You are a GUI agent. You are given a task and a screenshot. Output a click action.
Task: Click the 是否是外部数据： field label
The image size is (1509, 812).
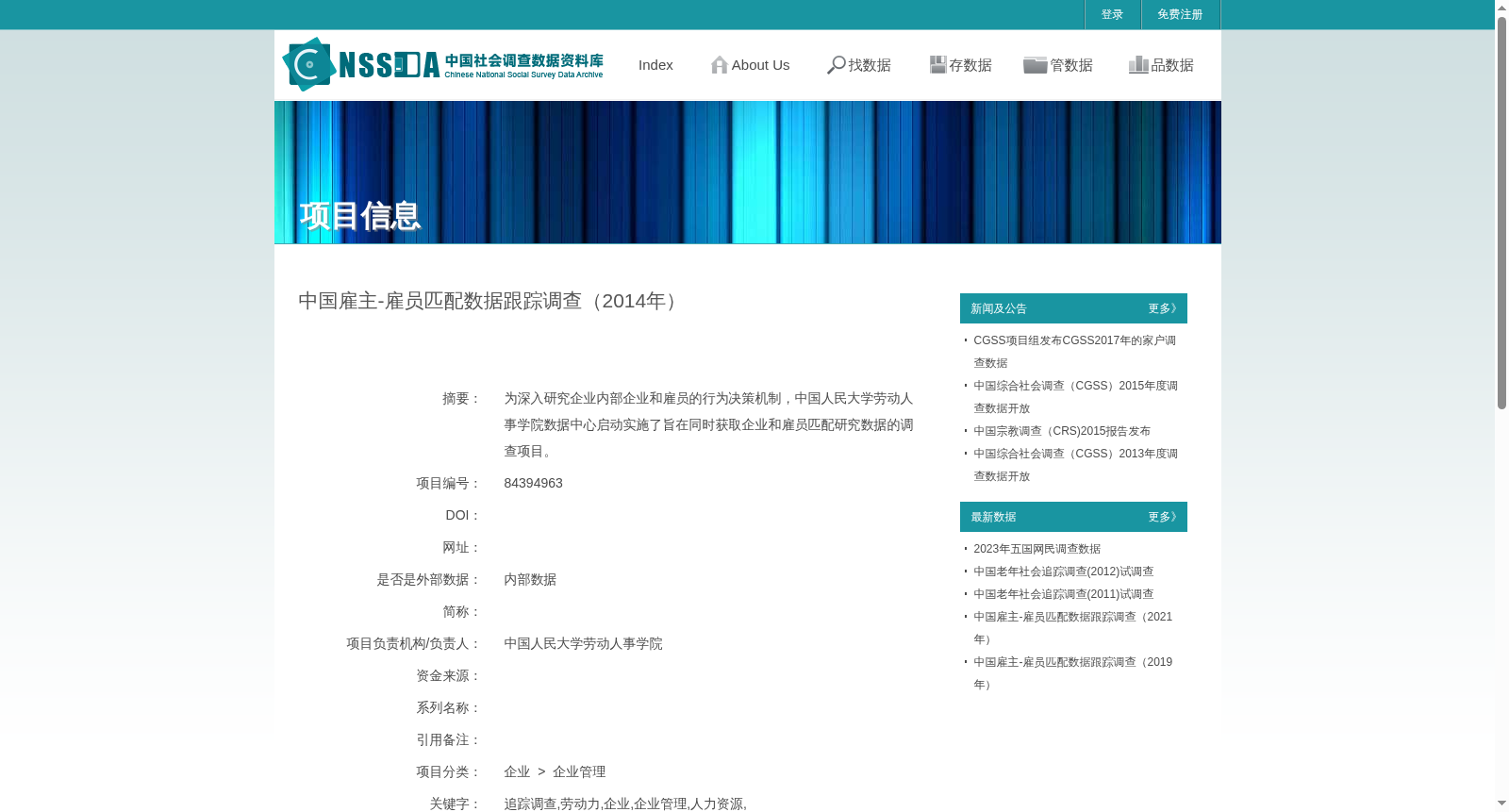pos(429,579)
